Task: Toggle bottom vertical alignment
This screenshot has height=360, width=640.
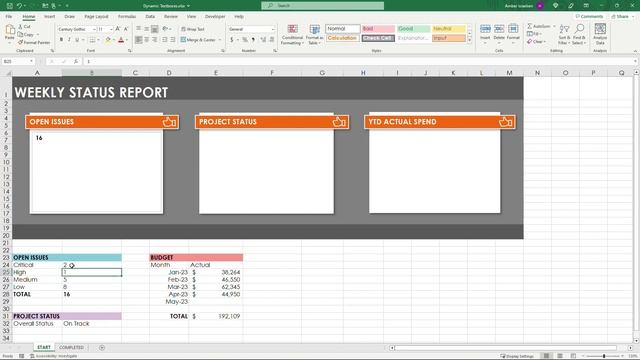Action: tap(154, 29)
